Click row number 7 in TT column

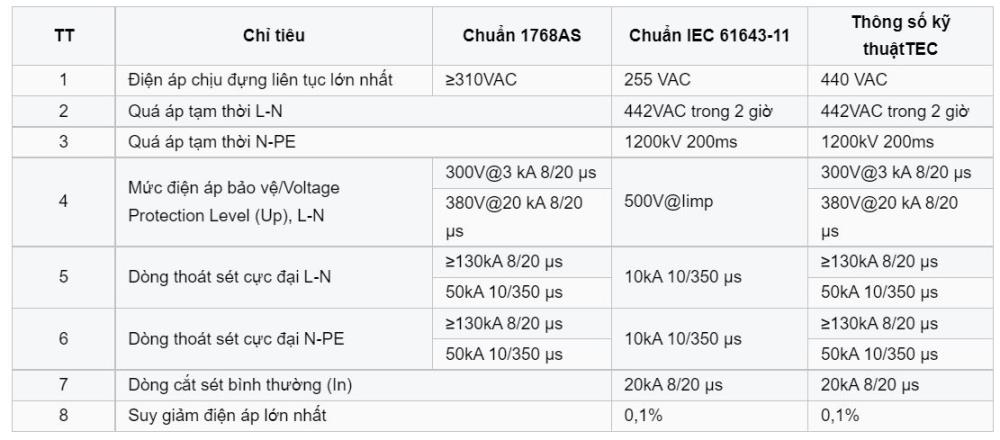click(63, 385)
